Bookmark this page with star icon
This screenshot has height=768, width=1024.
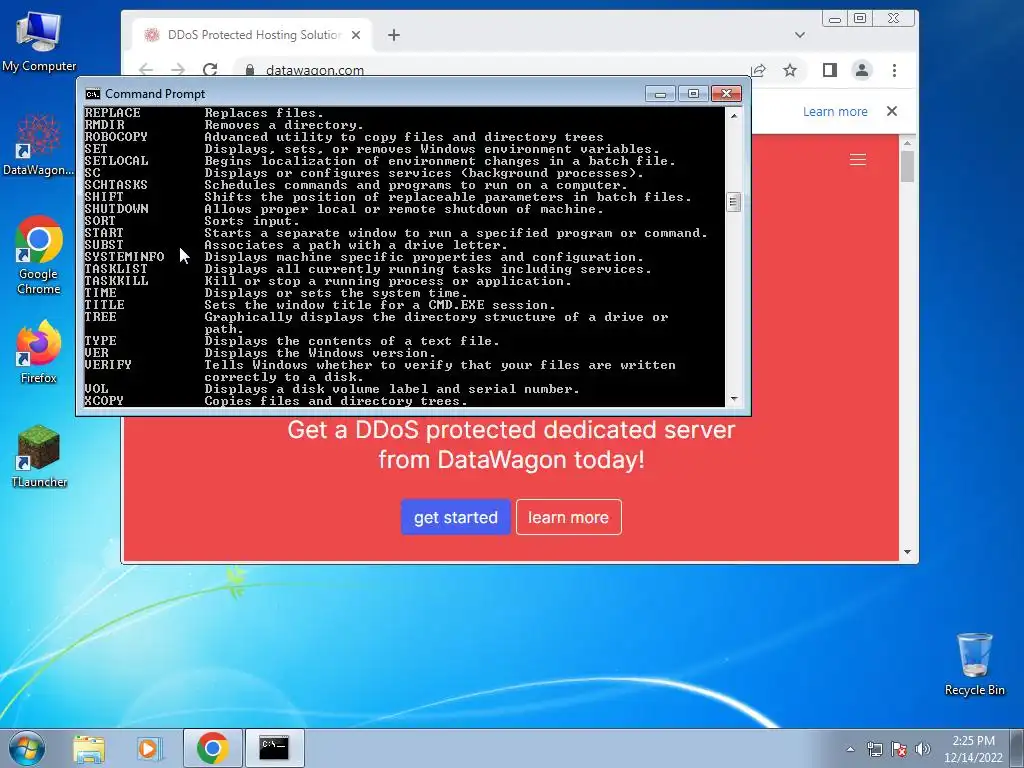click(x=790, y=70)
